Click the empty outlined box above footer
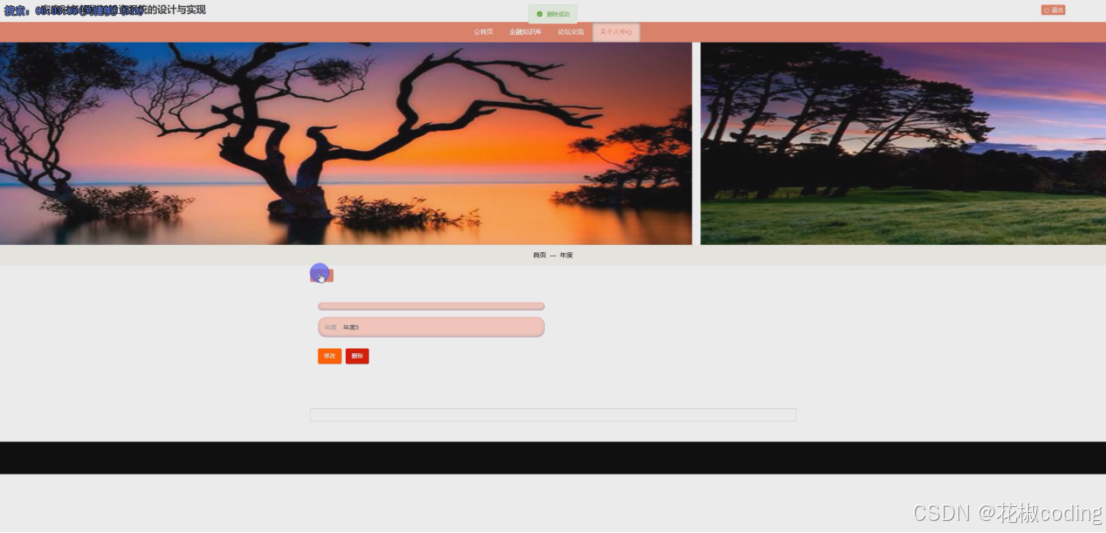1106x533 pixels. [x=553, y=415]
